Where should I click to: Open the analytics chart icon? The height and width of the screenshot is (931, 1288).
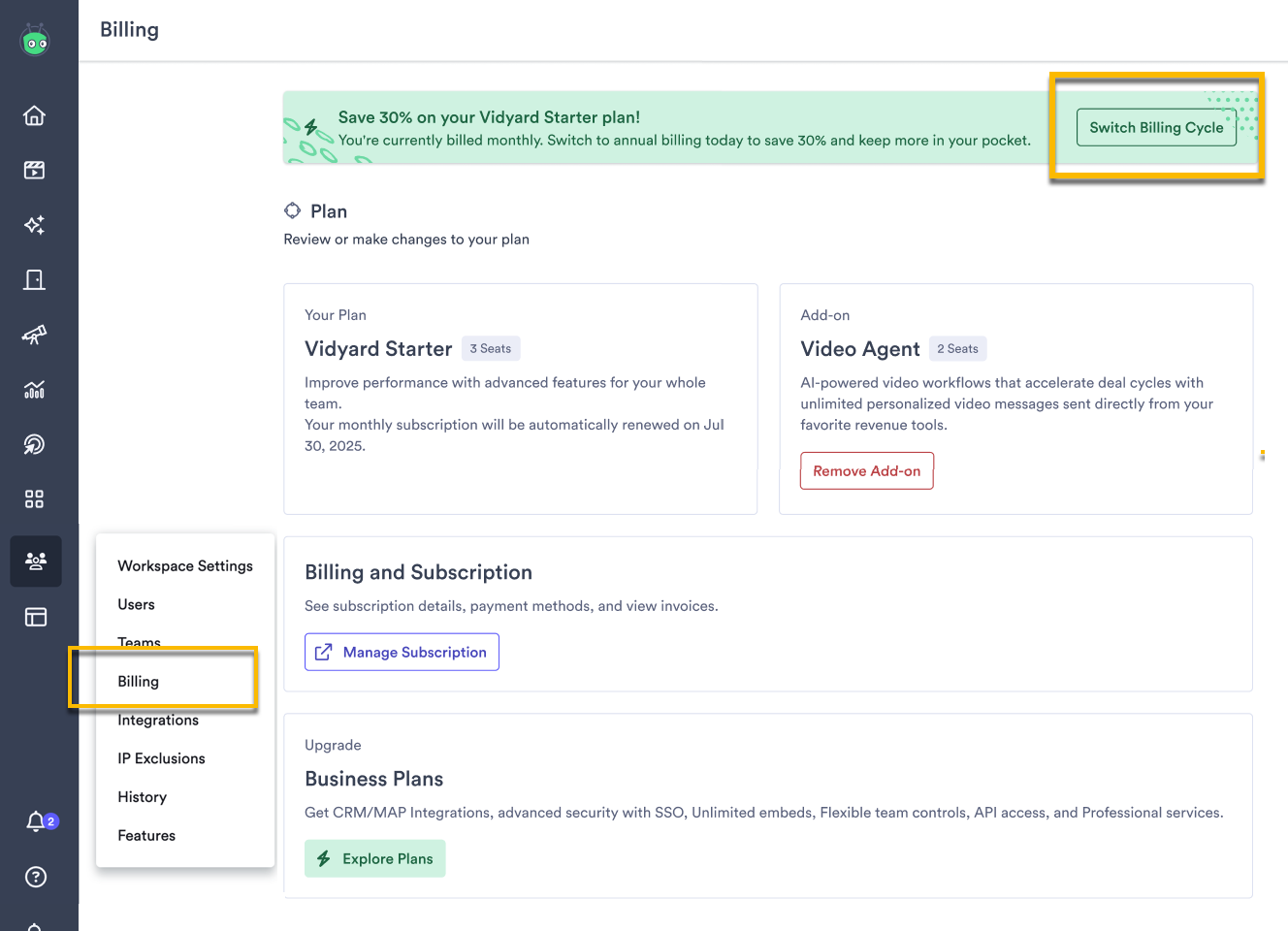tap(34, 390)
